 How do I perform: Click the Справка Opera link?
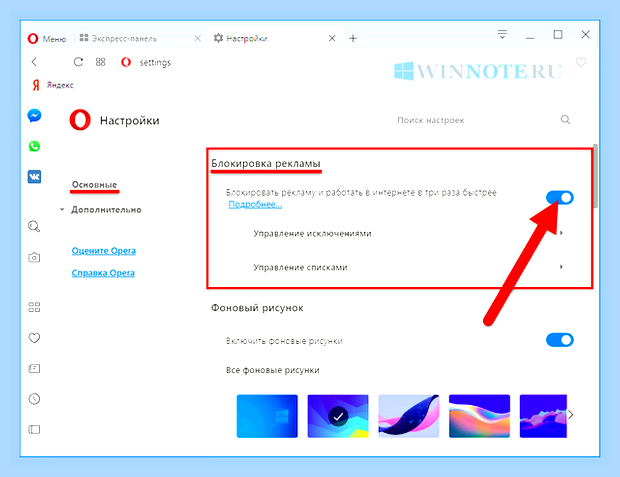(x=103, y=273)
